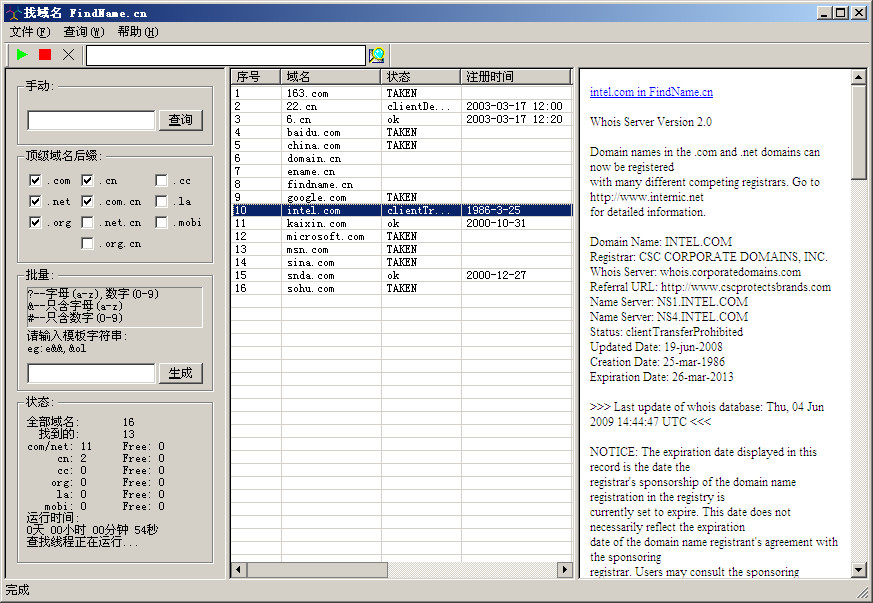Select the findname.cn row
The image size is (873, 603).
tap(401, 184)
